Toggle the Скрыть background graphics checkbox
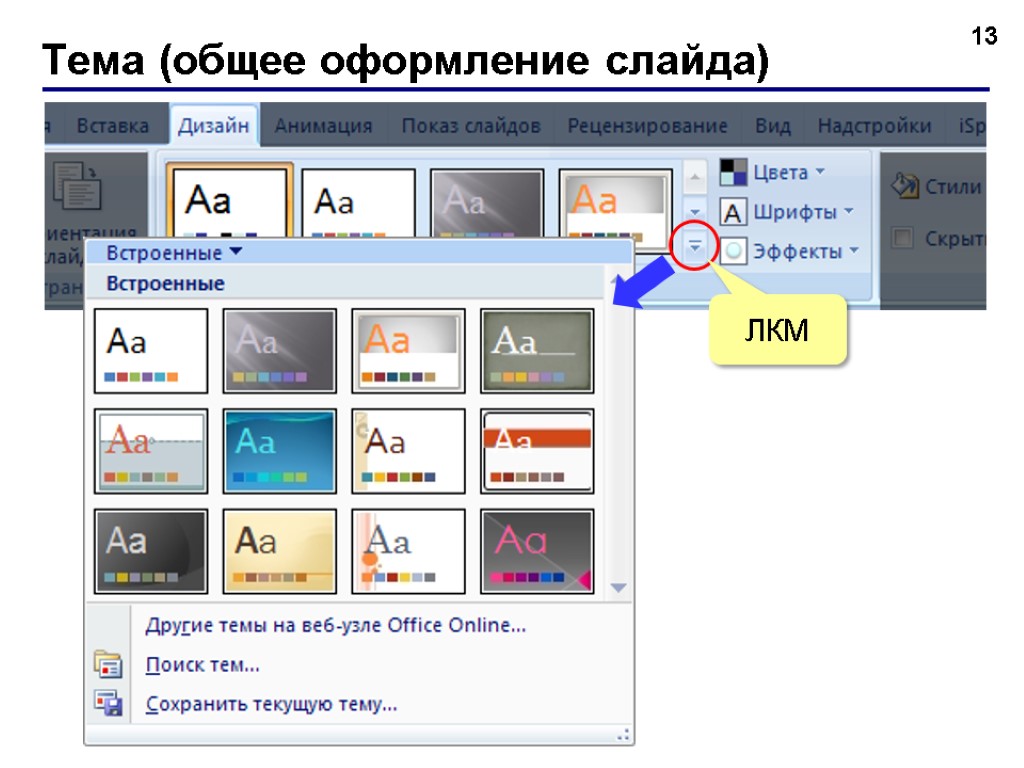1024x768 pixels. click(x=903, y=238)
